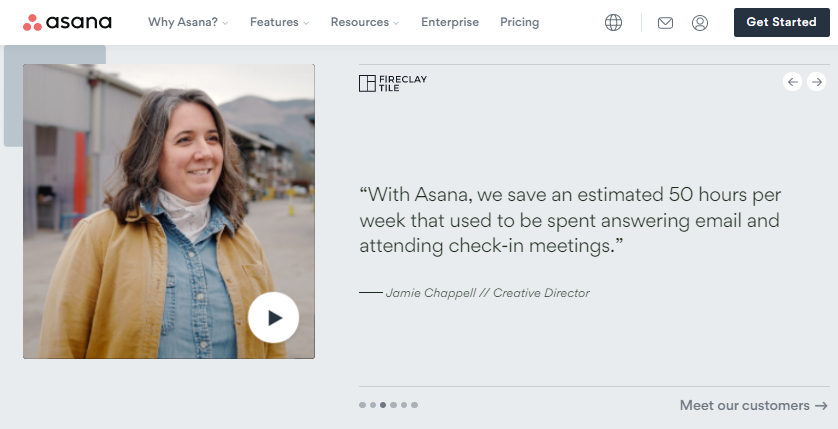
Task: Select the first carousel dot
Action: [362, 405]
